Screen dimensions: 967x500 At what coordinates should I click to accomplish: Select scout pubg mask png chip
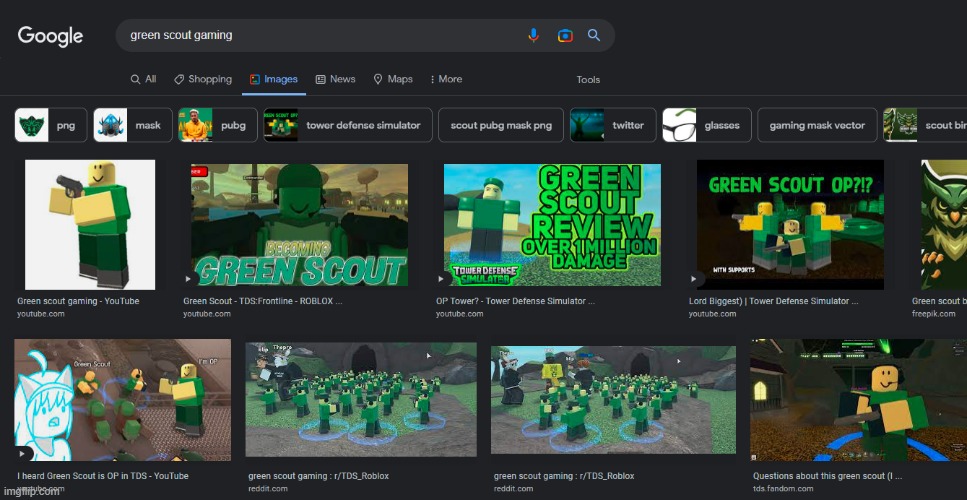click(501, 125)
